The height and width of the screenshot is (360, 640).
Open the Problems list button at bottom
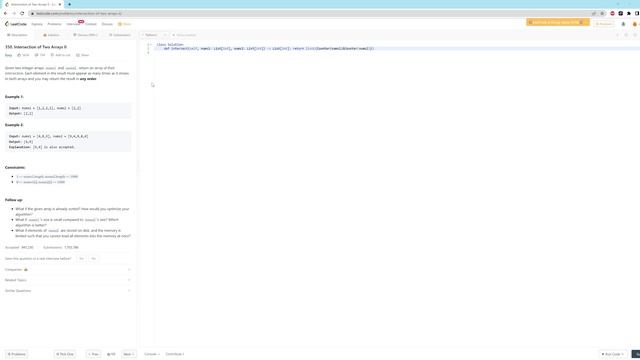click(x=16, y=354)
